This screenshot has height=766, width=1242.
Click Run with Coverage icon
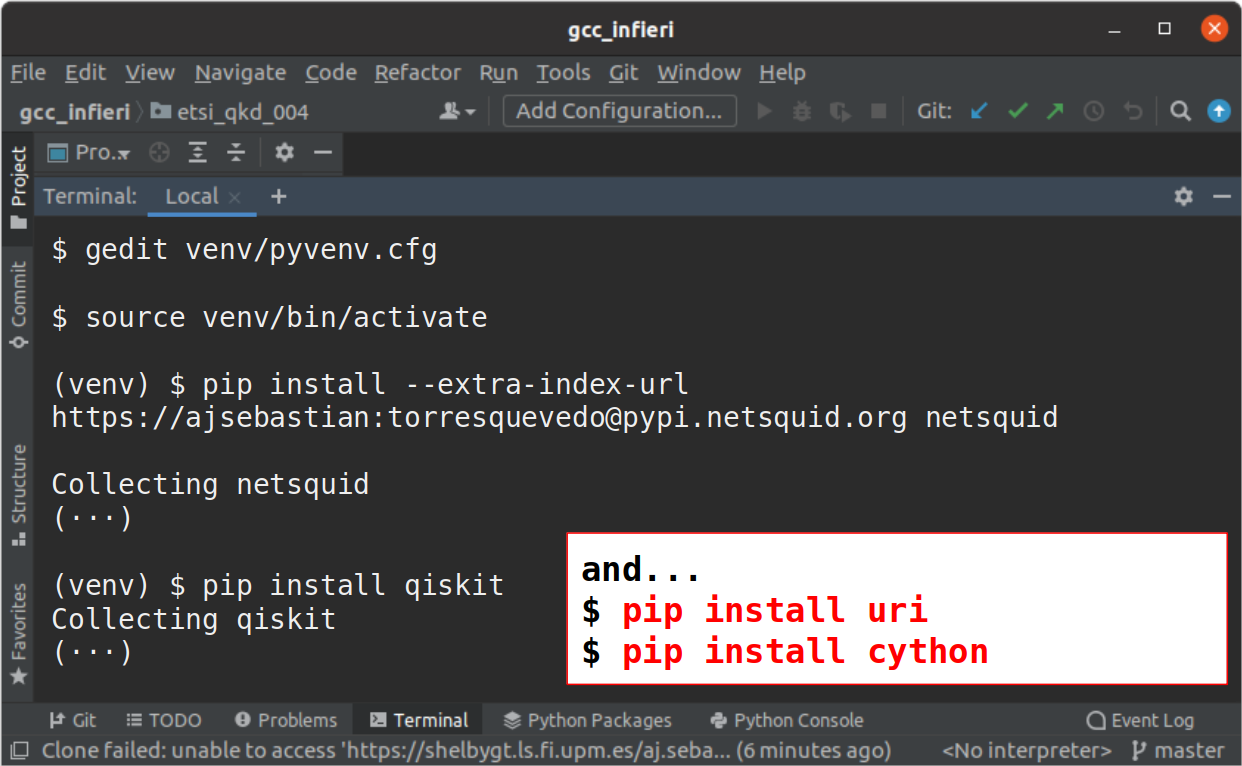(x=840, y=111)
